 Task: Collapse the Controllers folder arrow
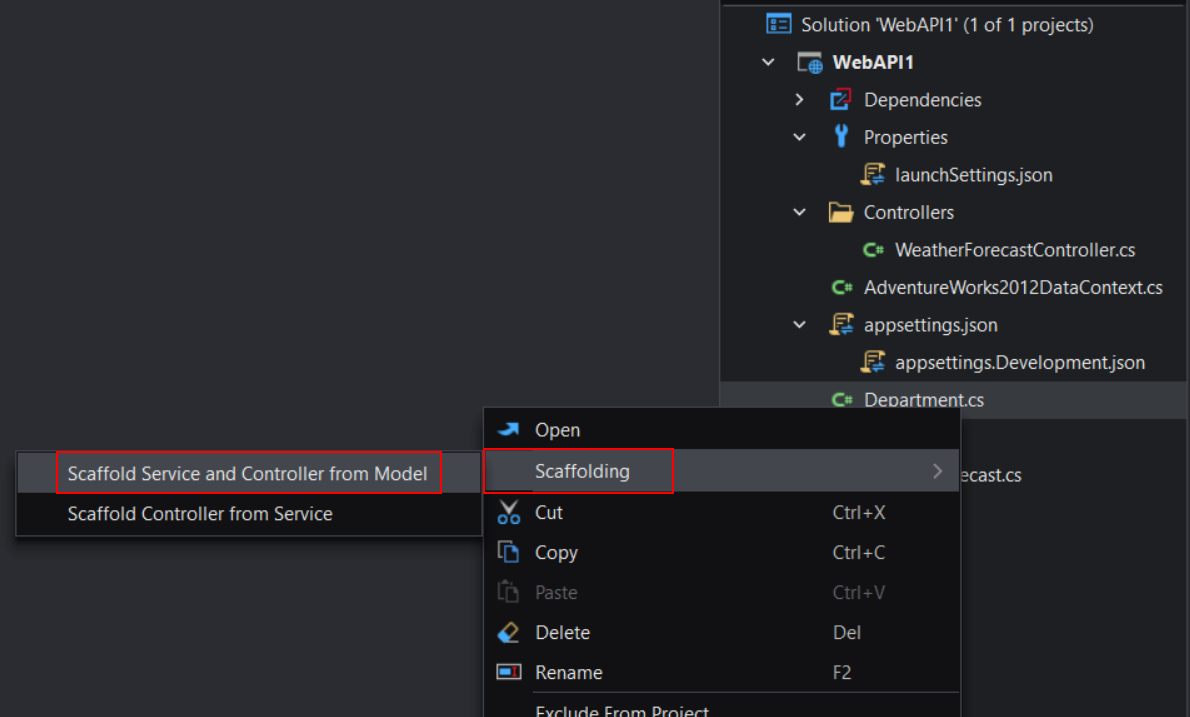pos(799,212)
